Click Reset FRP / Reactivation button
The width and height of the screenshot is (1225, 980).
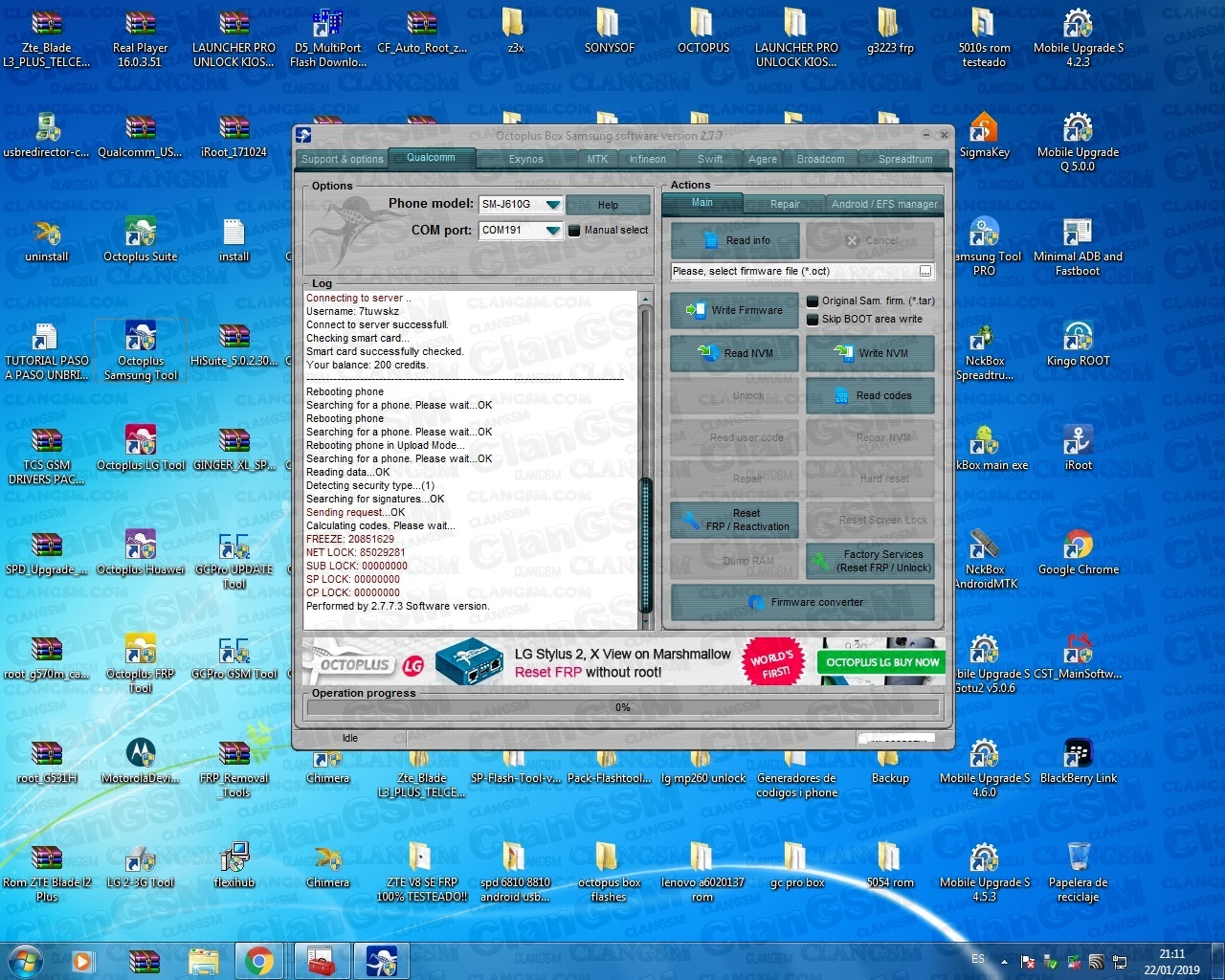coord(735,521)
